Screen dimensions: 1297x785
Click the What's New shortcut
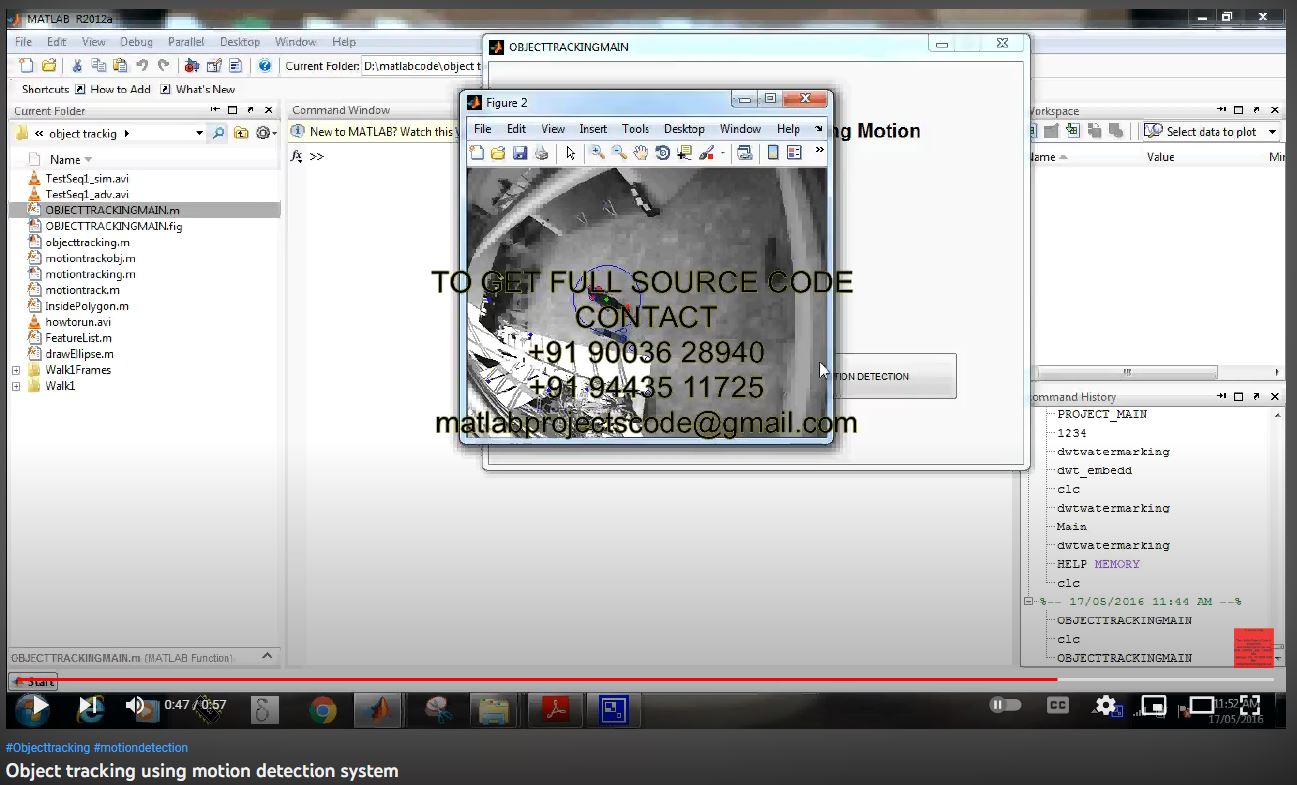pos(205,89)
